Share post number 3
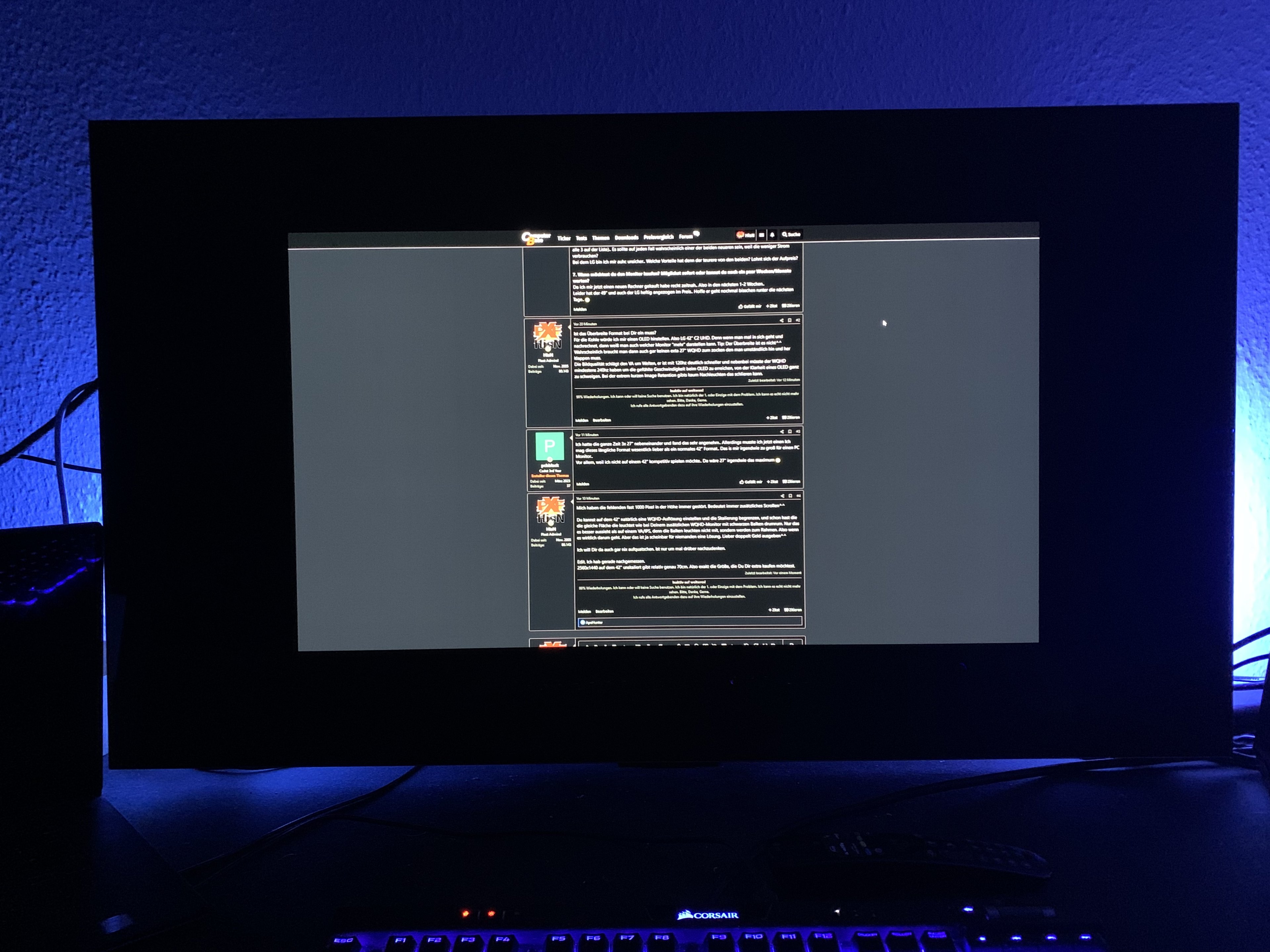 click(x=782, y=431)
